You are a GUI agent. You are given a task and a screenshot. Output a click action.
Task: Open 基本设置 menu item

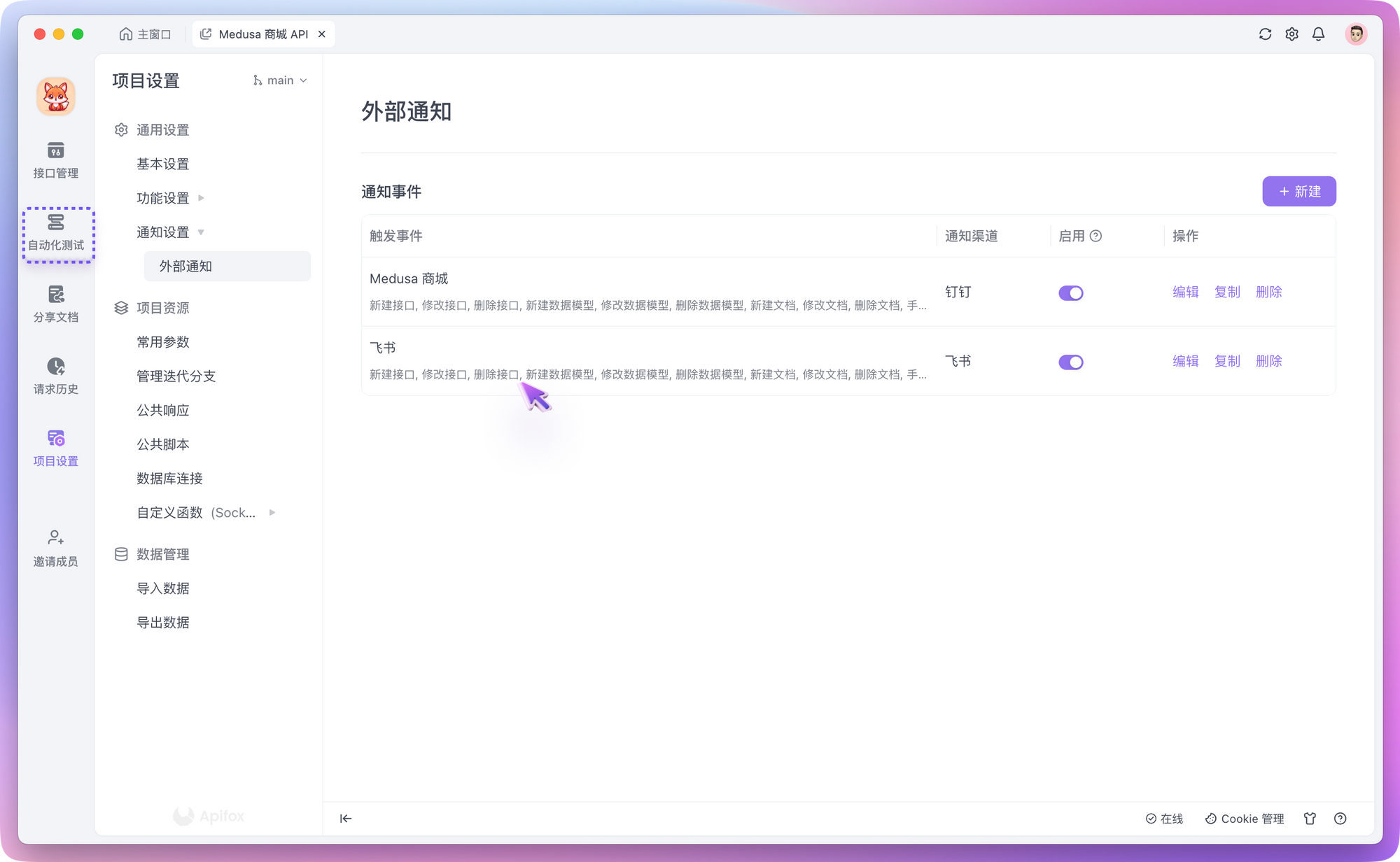tap(163, 164)
